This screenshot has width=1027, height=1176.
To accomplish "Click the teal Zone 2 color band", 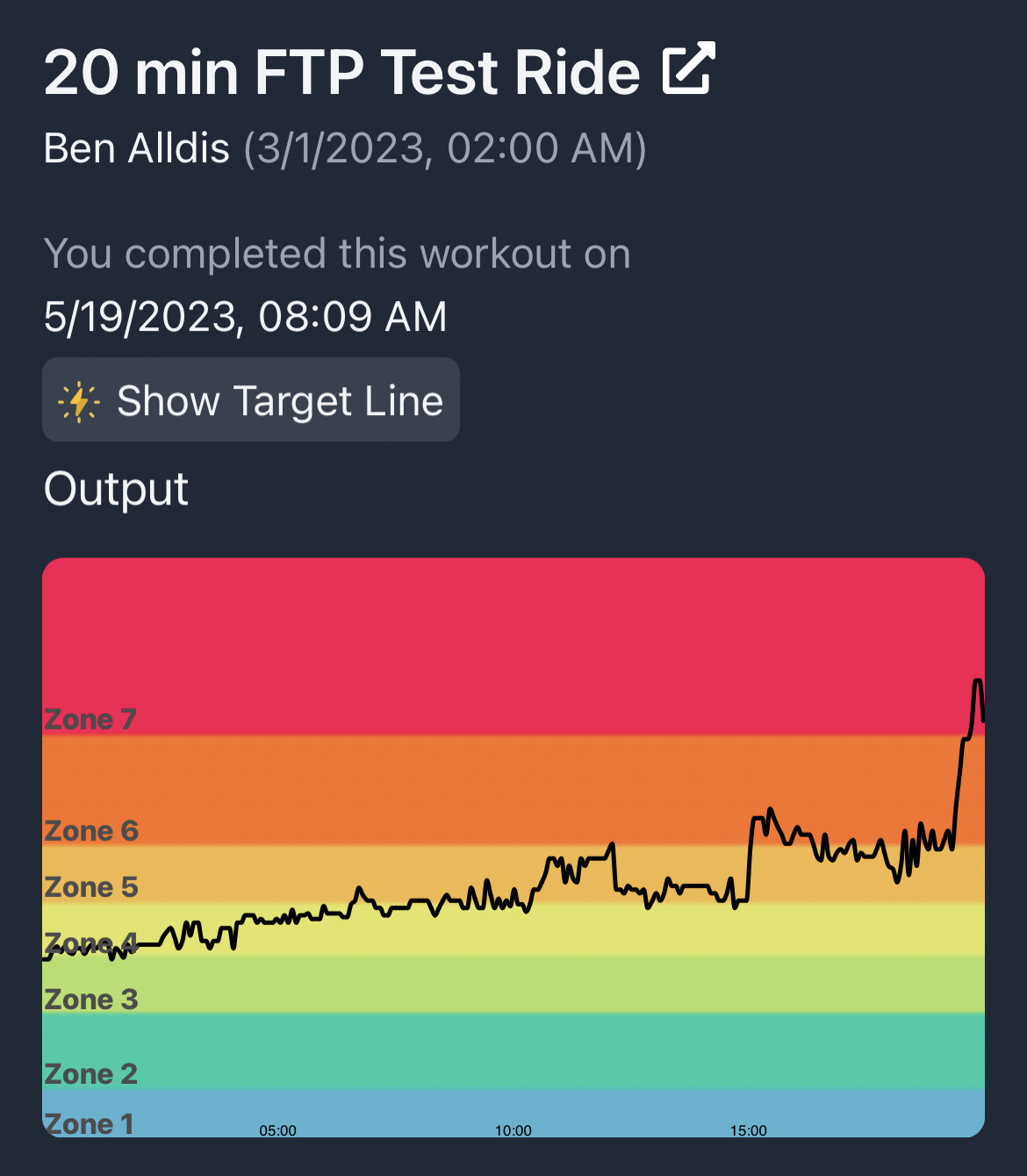I will pos(513,1051).
